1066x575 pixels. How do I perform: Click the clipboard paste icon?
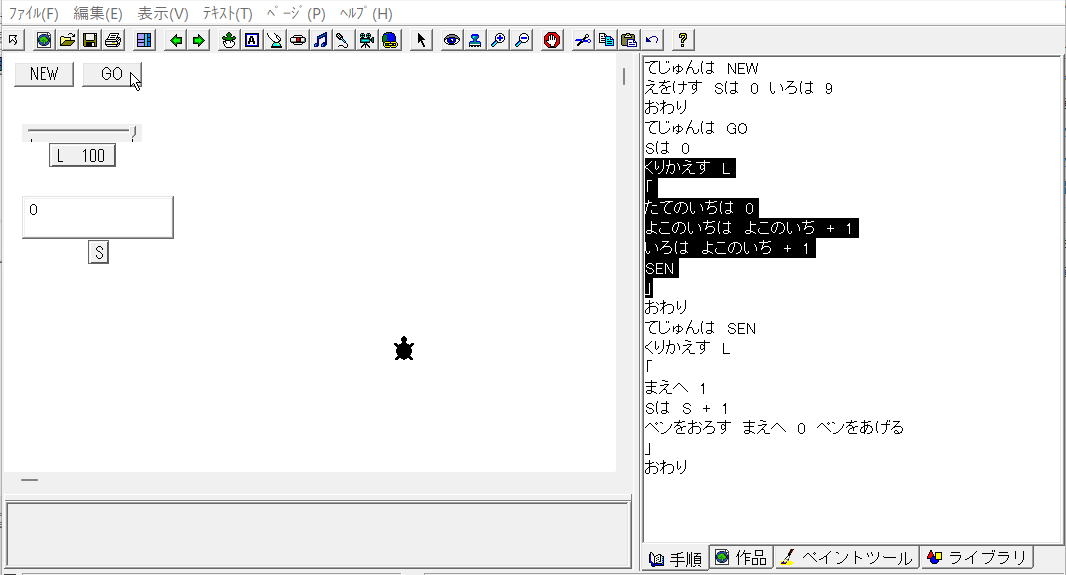click(x=629, y=40)
